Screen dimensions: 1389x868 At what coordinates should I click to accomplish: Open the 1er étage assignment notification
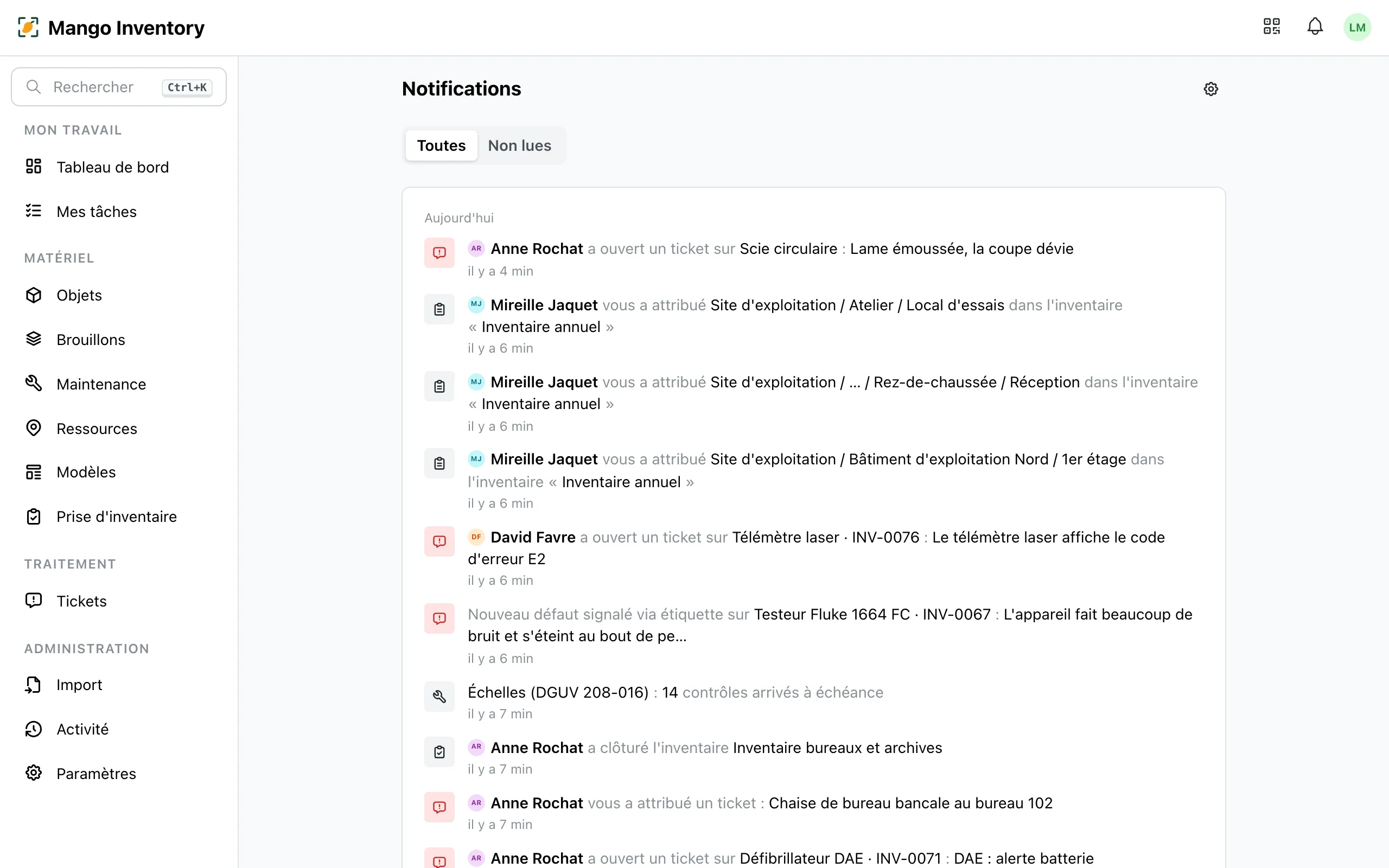[x=813, y=481]
